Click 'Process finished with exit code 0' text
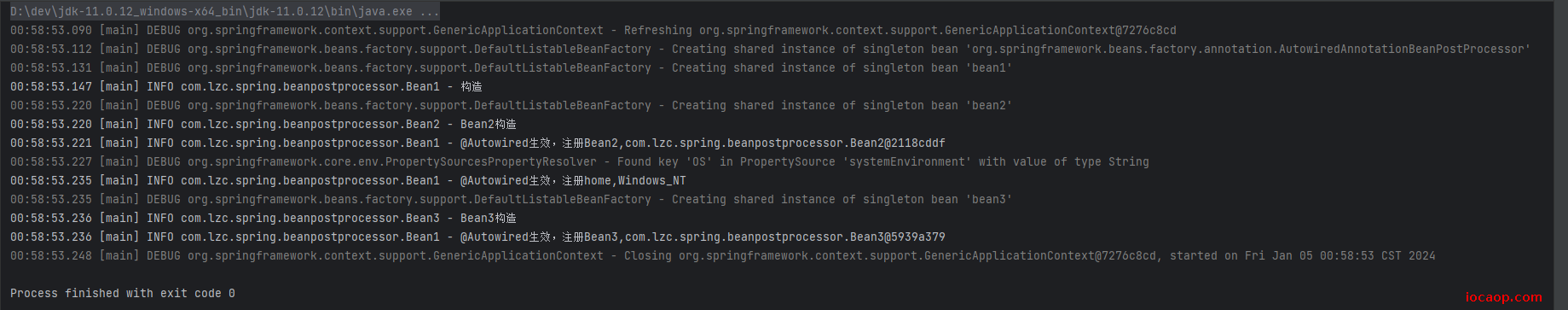Image resolution: width=1568 pixels, height=310 pixels. (123, 293)
